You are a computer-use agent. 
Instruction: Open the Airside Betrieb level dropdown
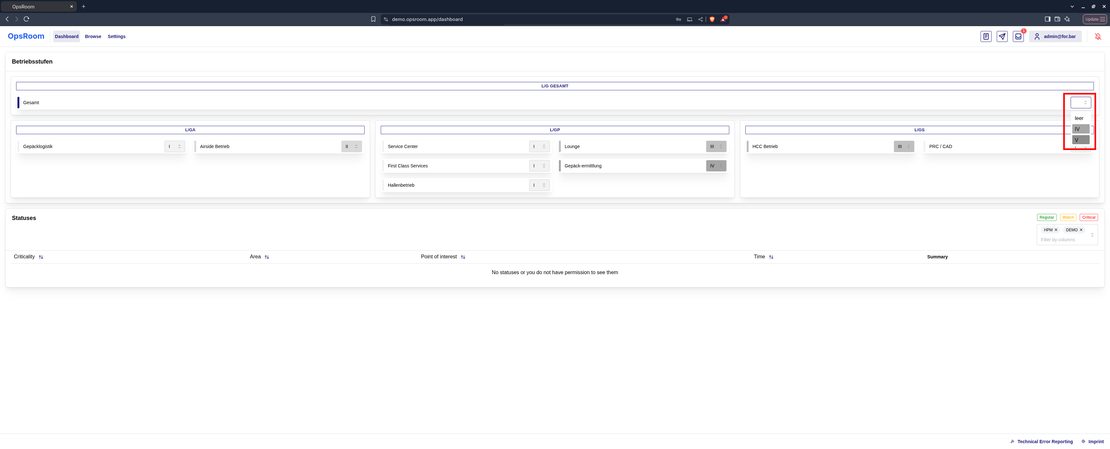tap(352, 147)
